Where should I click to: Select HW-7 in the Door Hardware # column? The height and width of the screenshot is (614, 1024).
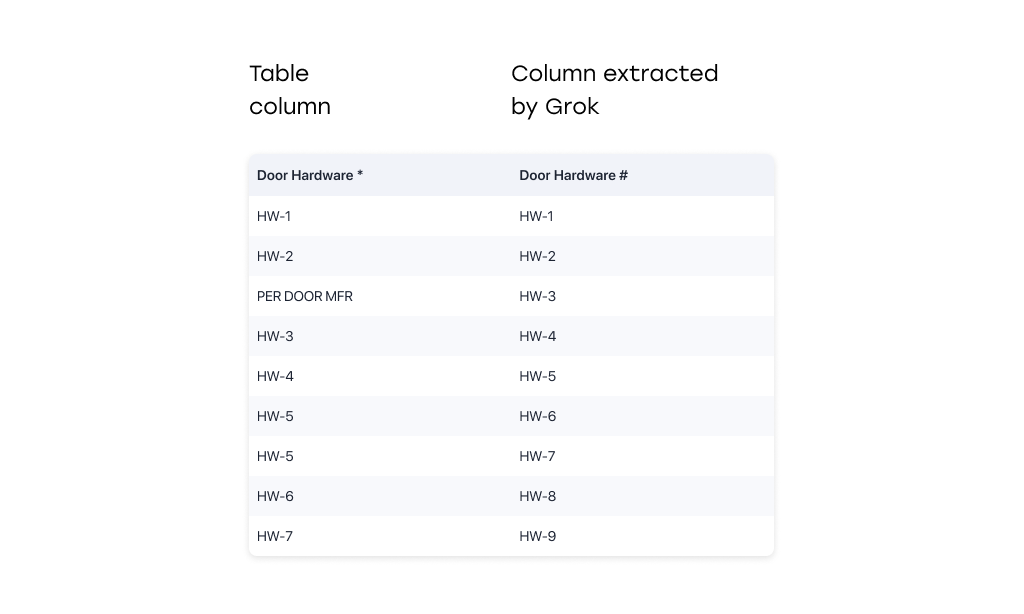(x=538, y=456)
